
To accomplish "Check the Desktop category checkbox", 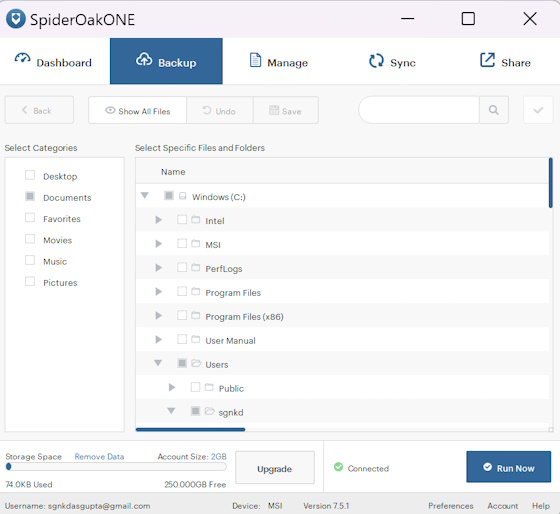I will 30,175.
